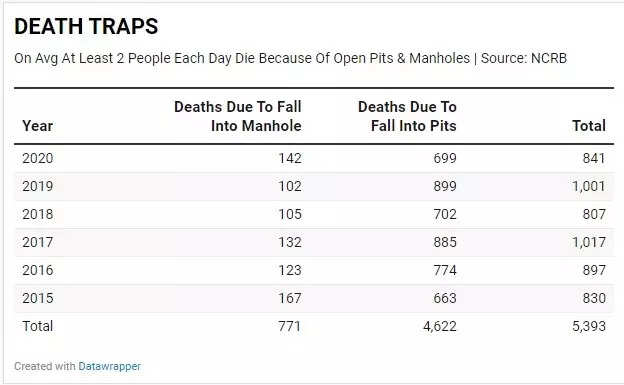This screenshot has width=624, height=385.
Task: Click the Total row label
Action: point(37,326)
